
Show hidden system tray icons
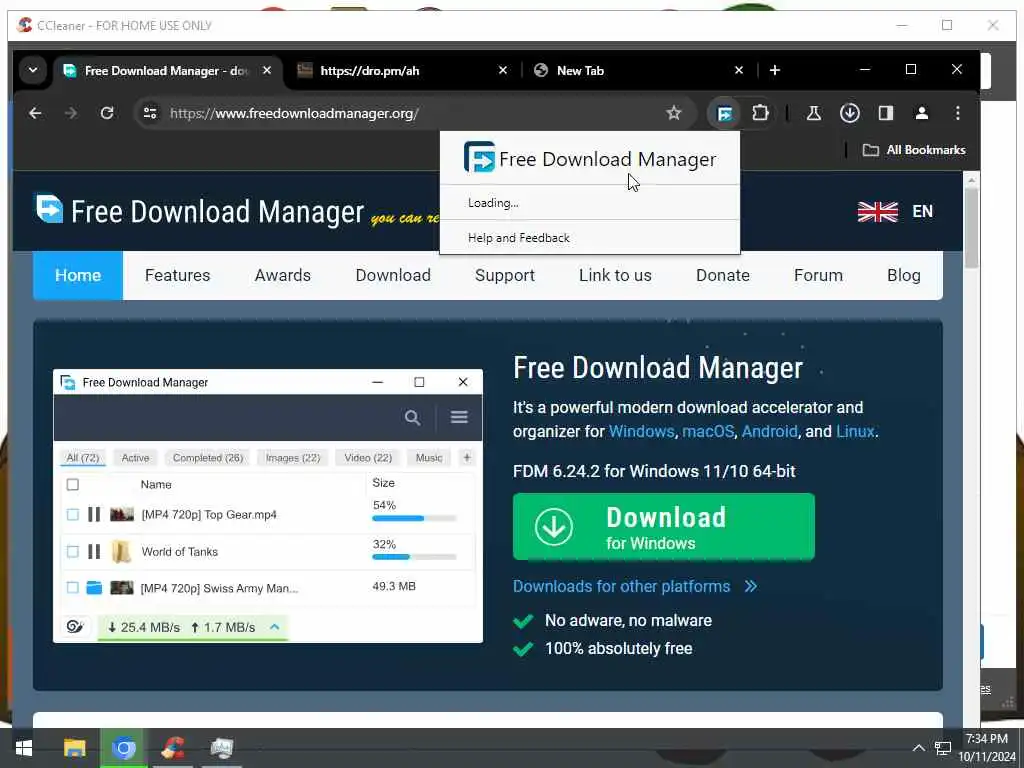[918, 748]
